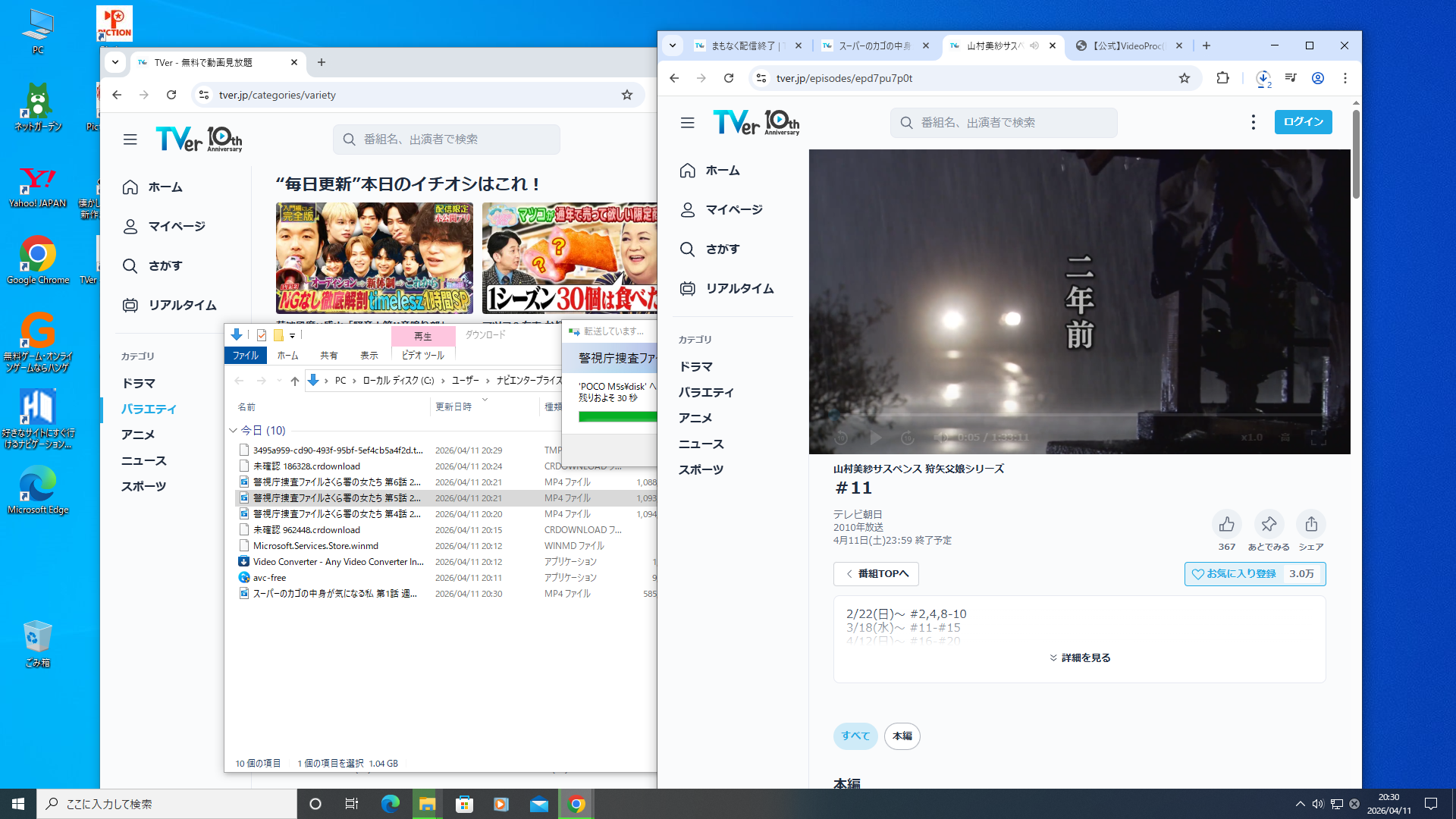The image size is (1456, 819).
Task: Open recent locations dropdown in Explorer navigation
Action: click(x=278, y=381)
